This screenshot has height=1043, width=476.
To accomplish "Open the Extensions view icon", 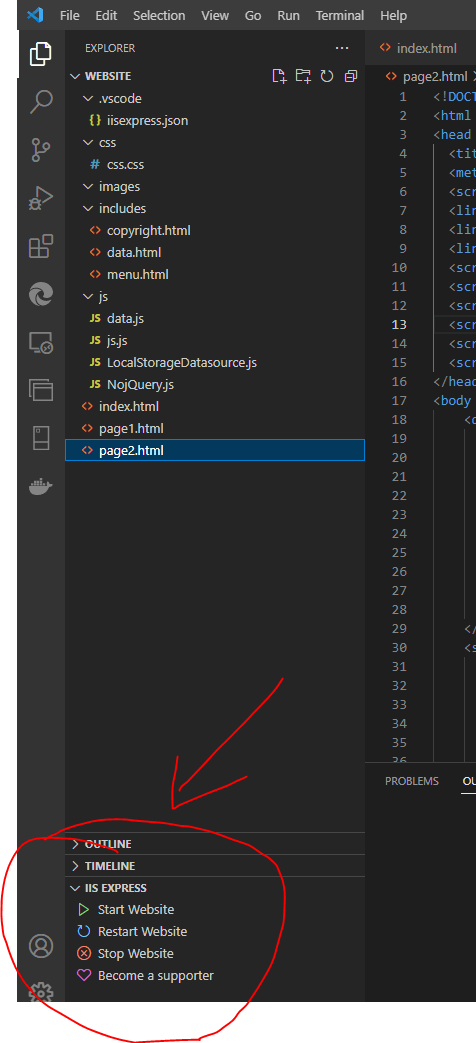I will [x=41, y=245].
